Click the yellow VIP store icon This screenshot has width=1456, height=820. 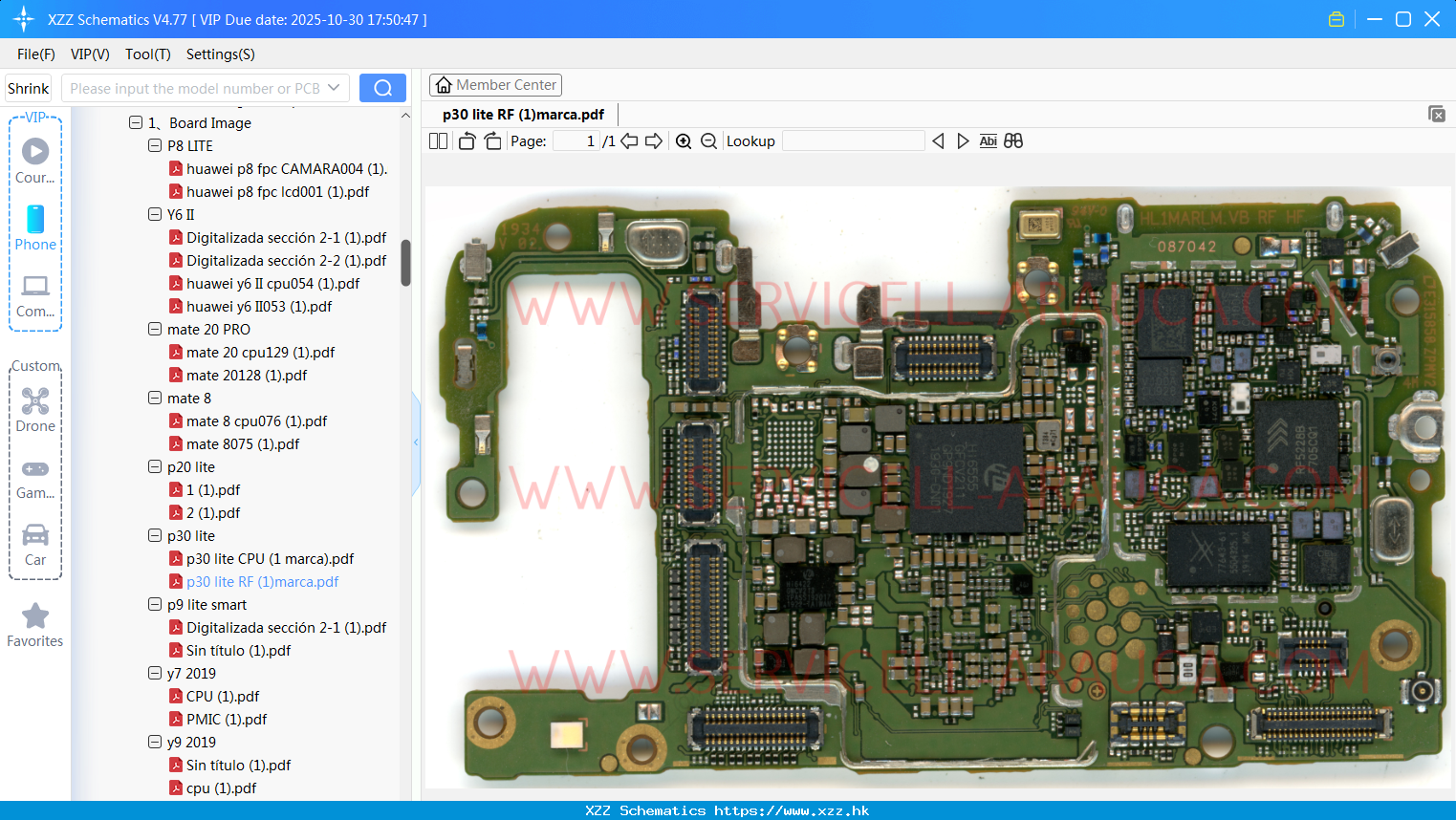coord(1336,19)
